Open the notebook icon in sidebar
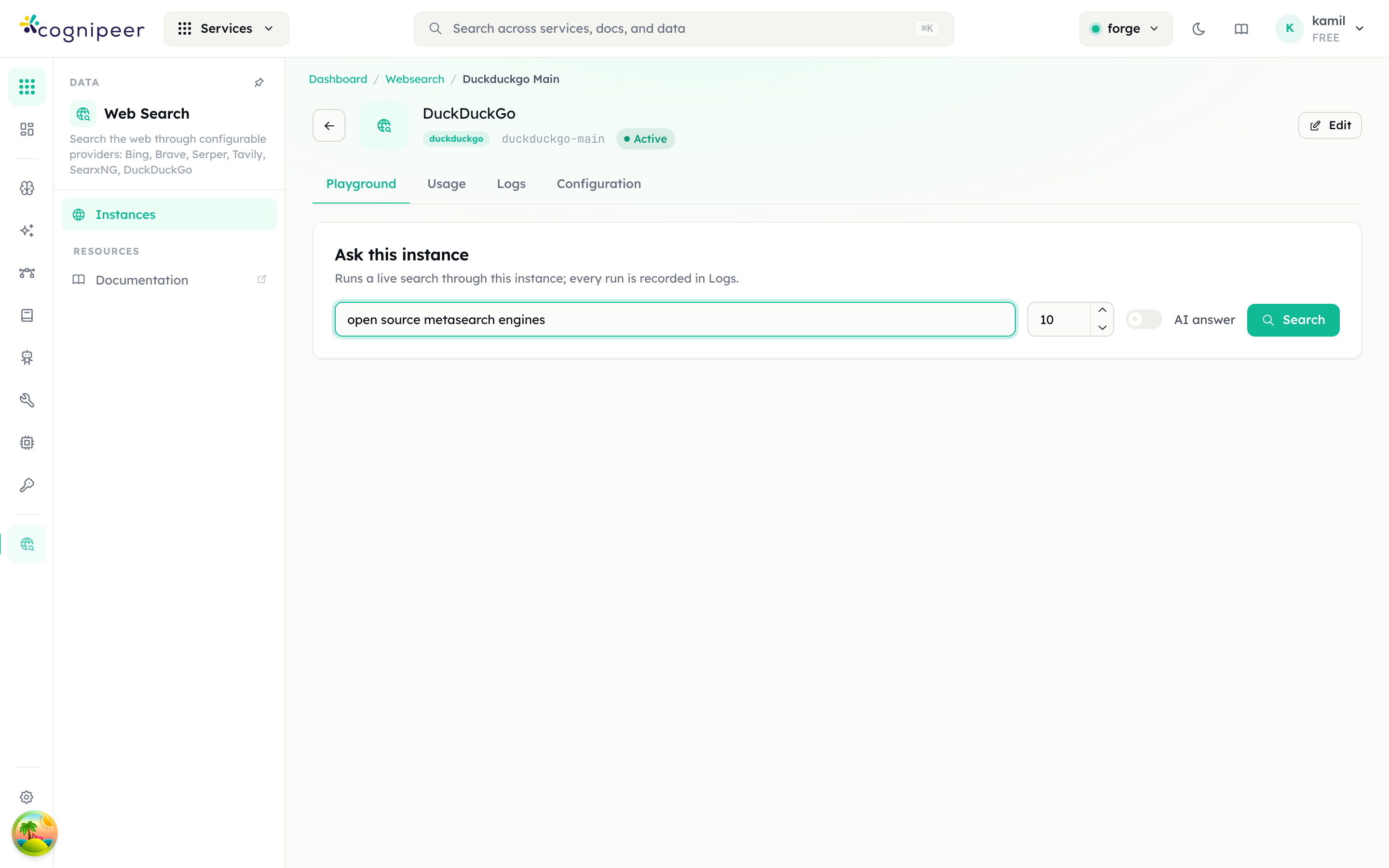The height and width of the screenshot is (868, 1389). (27, 315)
